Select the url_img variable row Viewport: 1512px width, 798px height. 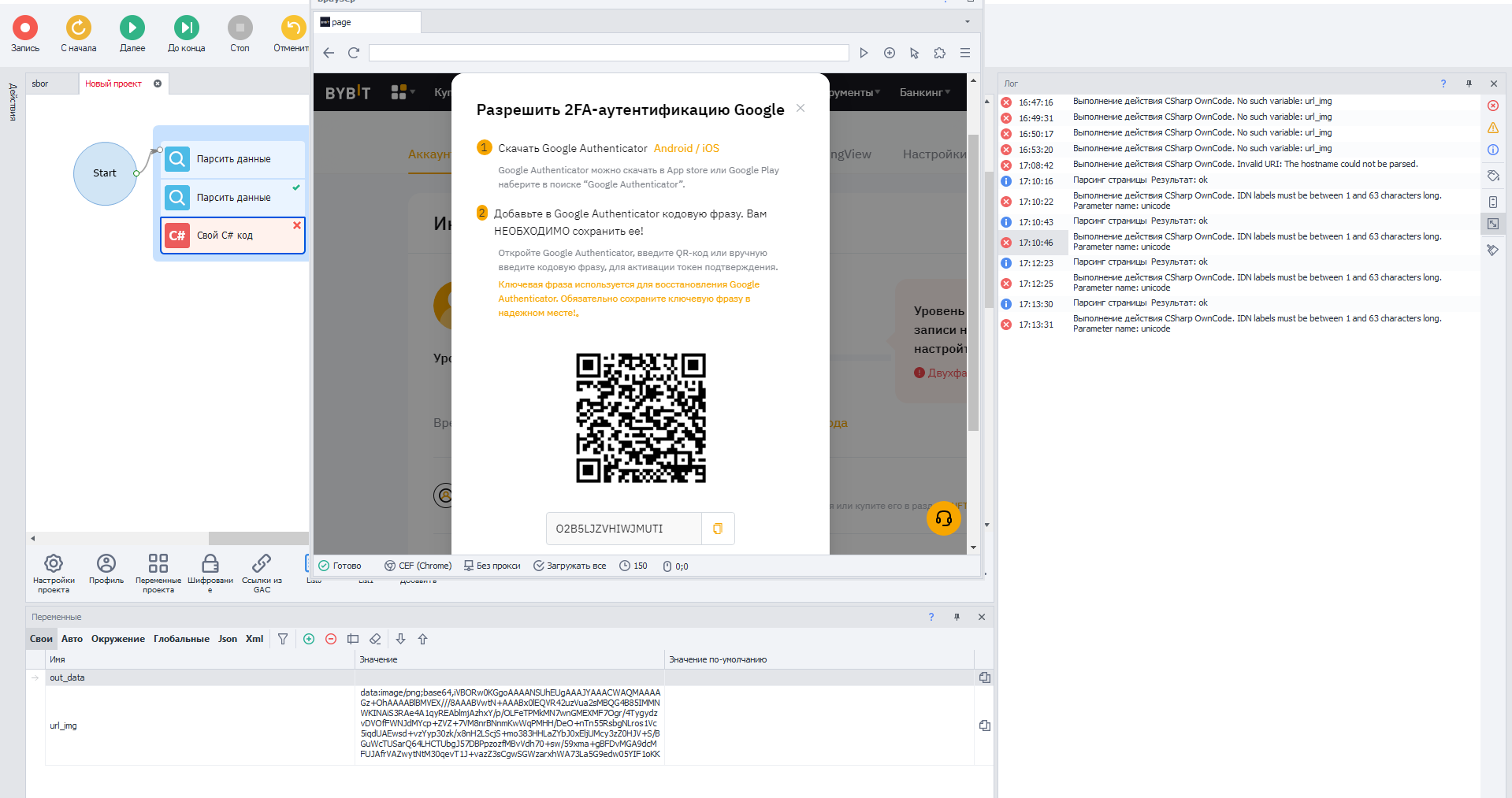pos(511,726)
